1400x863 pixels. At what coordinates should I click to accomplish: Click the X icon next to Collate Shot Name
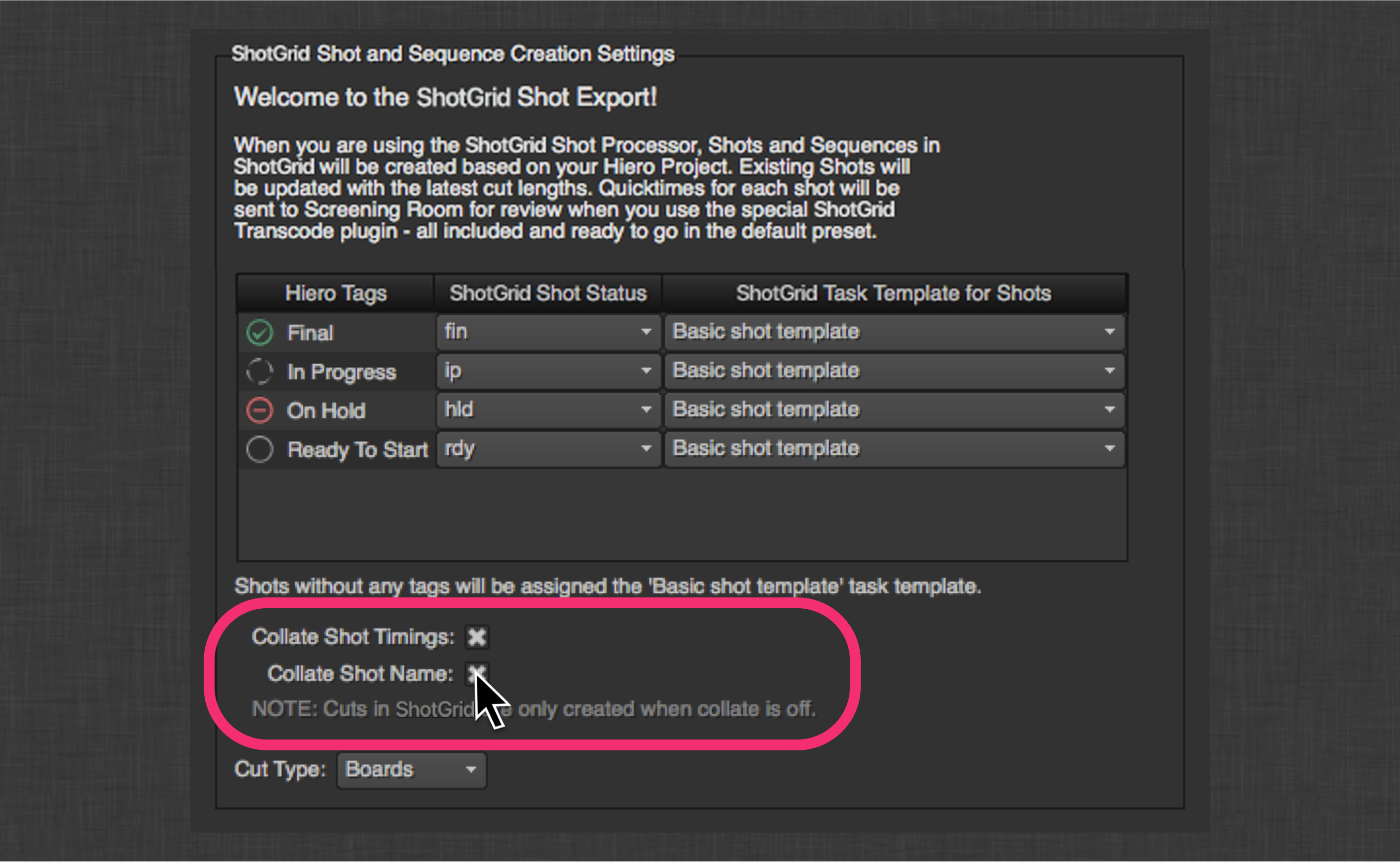[x=476, y=672]
